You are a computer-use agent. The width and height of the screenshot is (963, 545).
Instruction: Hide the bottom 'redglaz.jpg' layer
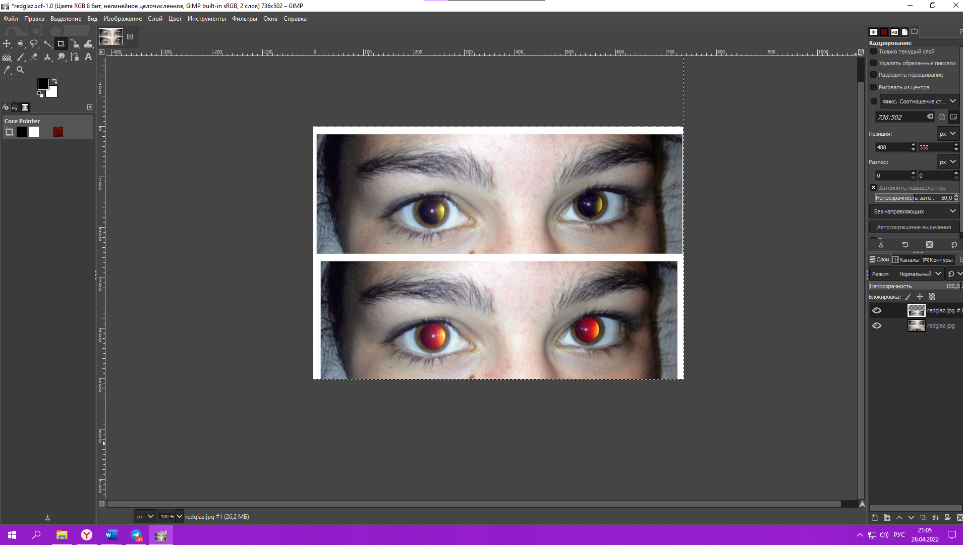[x=876, y=326]
